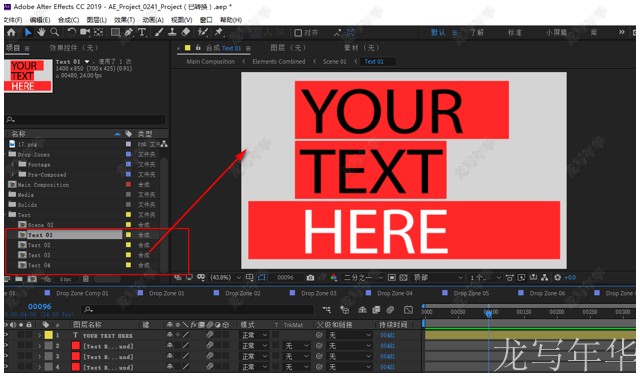Image resolution: width=640 pixels, height=377 pixels.
Task: Expand the Footage folder
Action: click(x=13, y=164)
